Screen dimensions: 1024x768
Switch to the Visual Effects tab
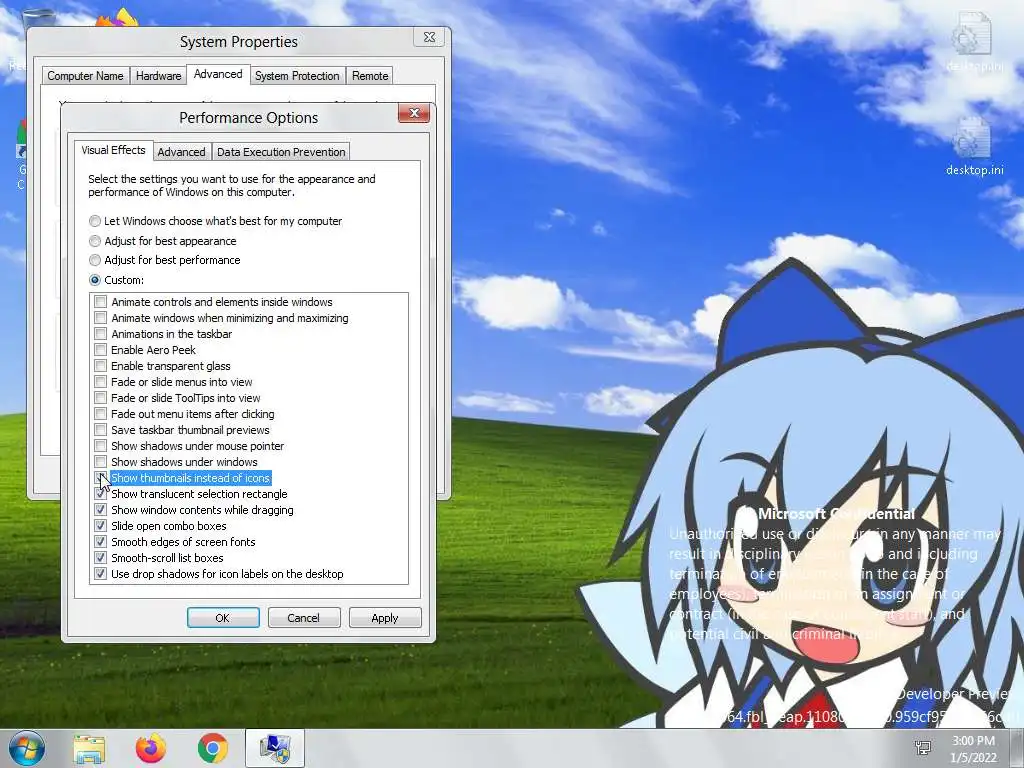point(114,150)
